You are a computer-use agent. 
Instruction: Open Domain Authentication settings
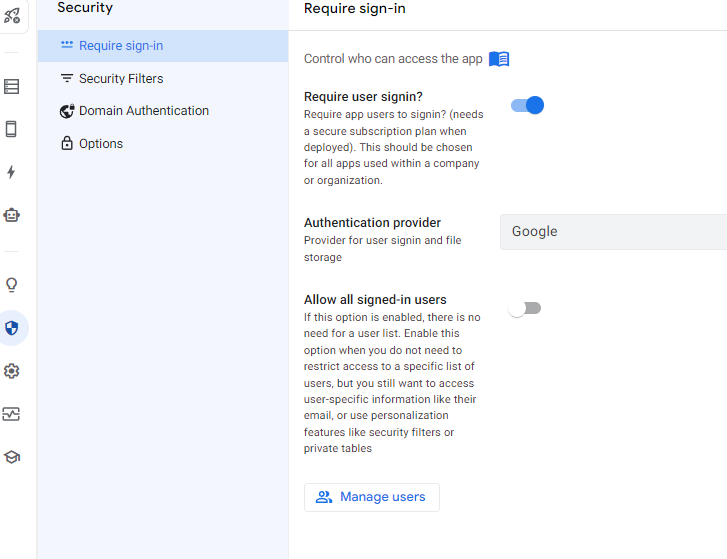143,111
